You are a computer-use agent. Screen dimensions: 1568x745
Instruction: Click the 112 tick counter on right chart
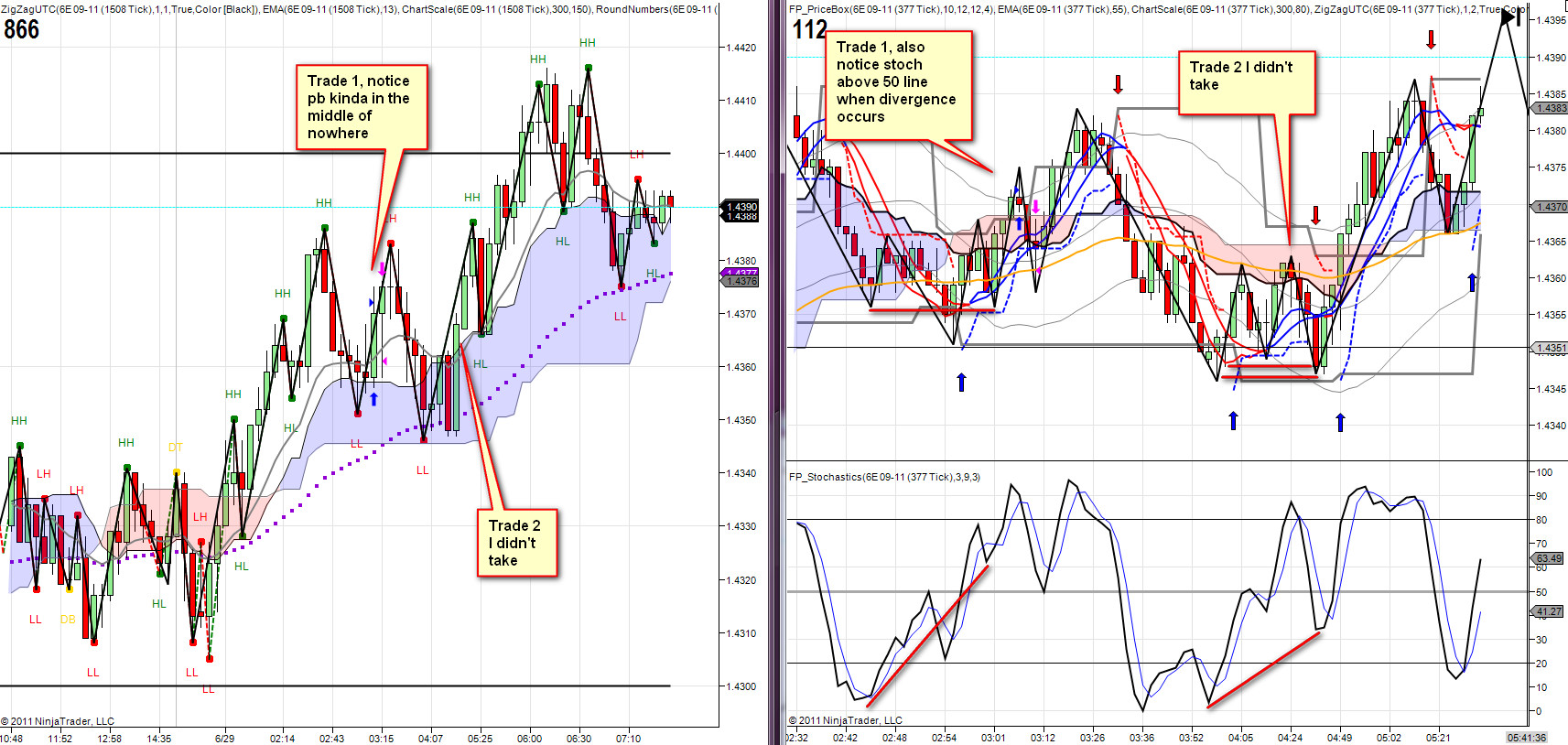point(809,29)
